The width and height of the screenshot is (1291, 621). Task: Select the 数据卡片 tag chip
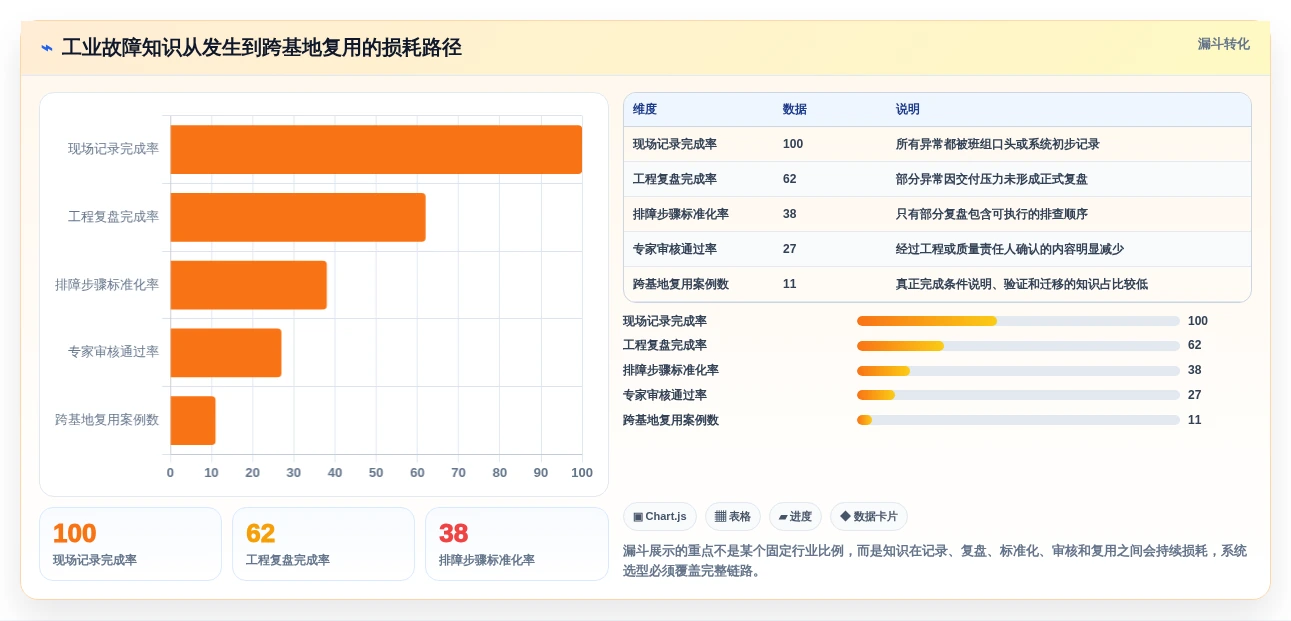coord(869,517)
